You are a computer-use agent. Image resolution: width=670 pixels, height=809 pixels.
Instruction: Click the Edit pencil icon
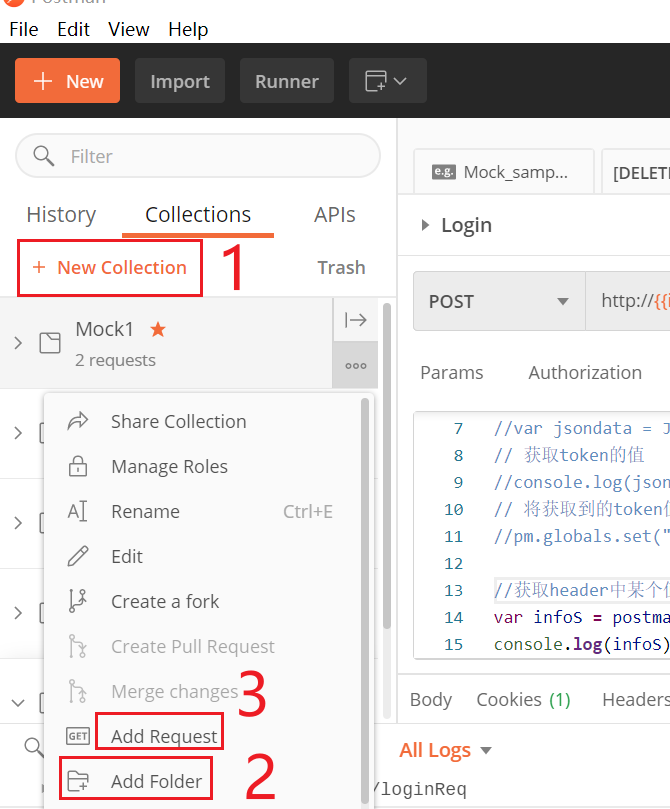click(x=78, y=556)
